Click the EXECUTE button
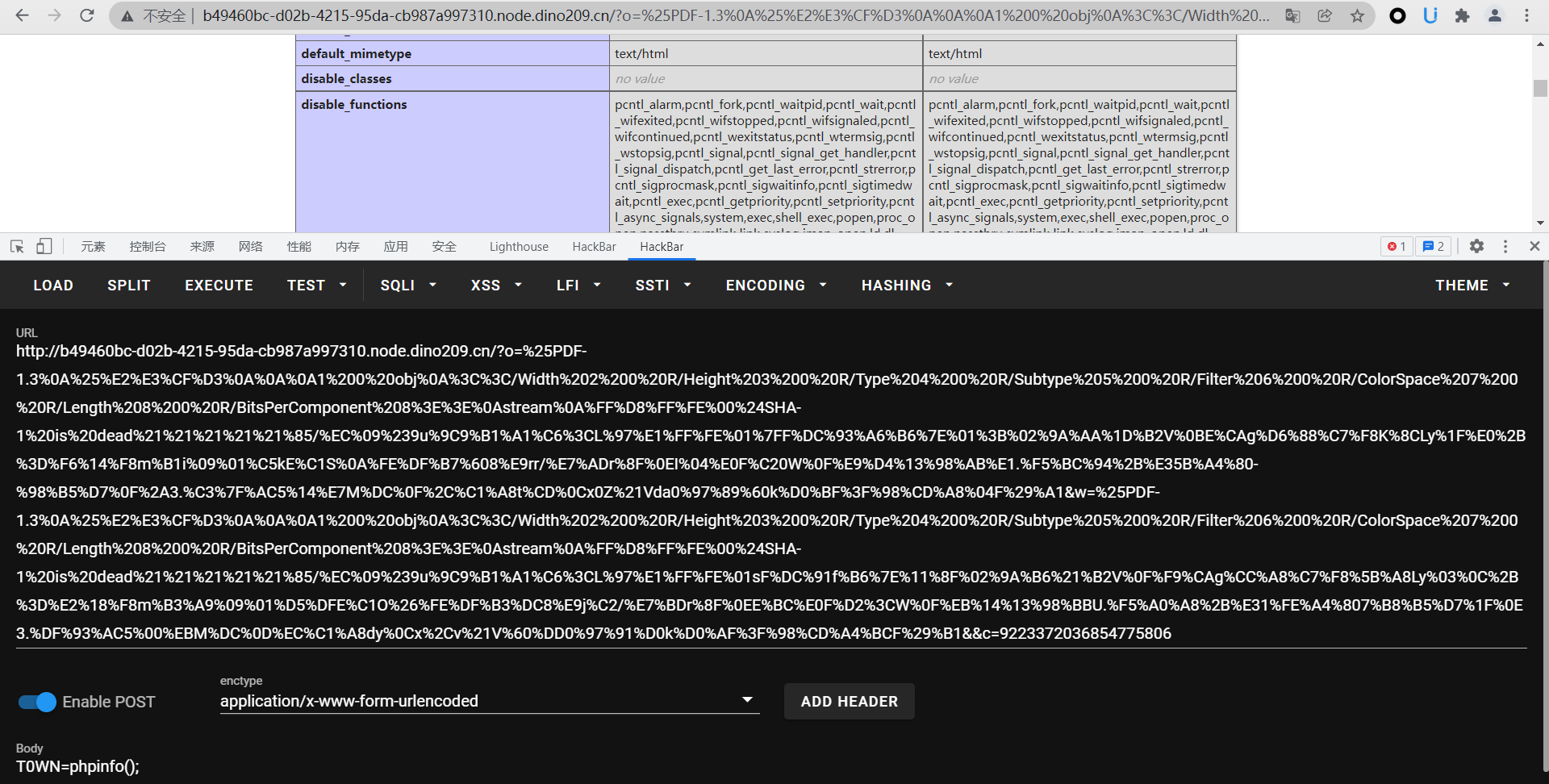1549x784 pixels. pos(219,286)
